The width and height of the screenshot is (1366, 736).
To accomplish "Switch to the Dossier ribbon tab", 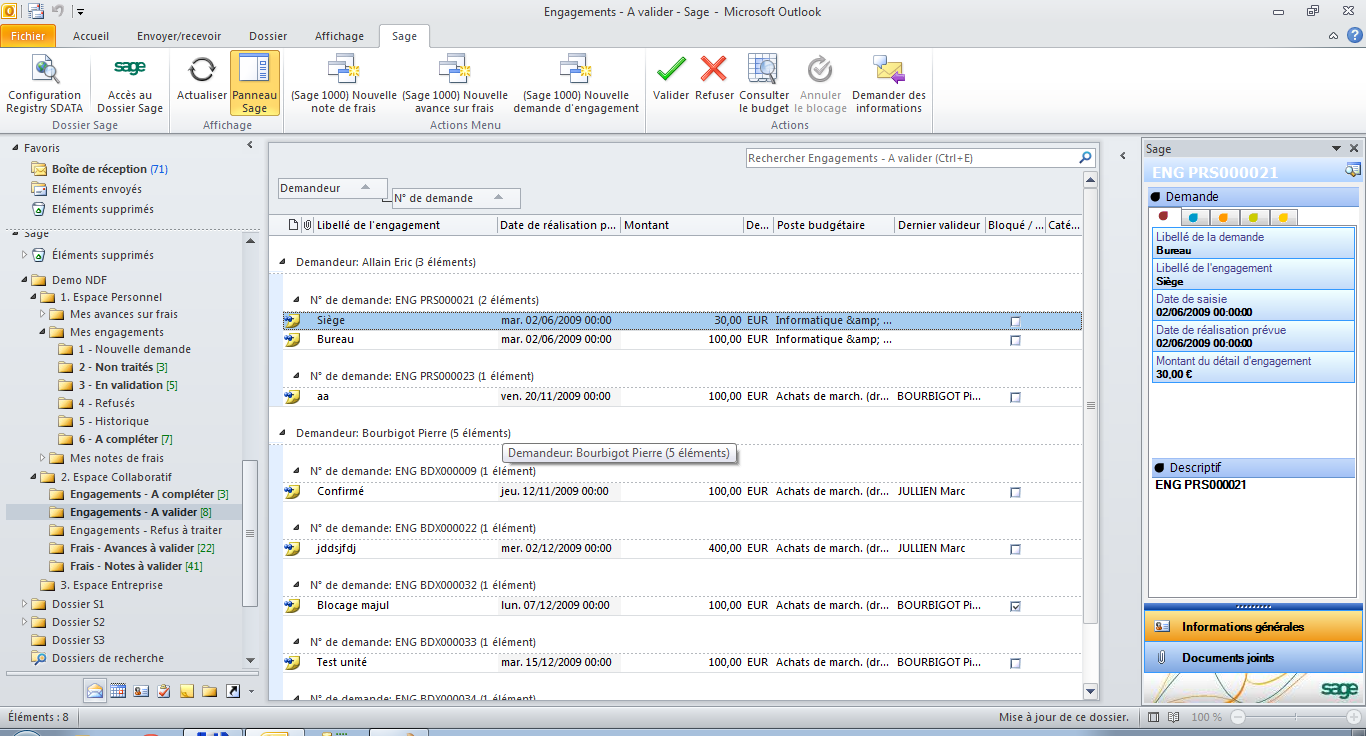I will coord(268,36).
